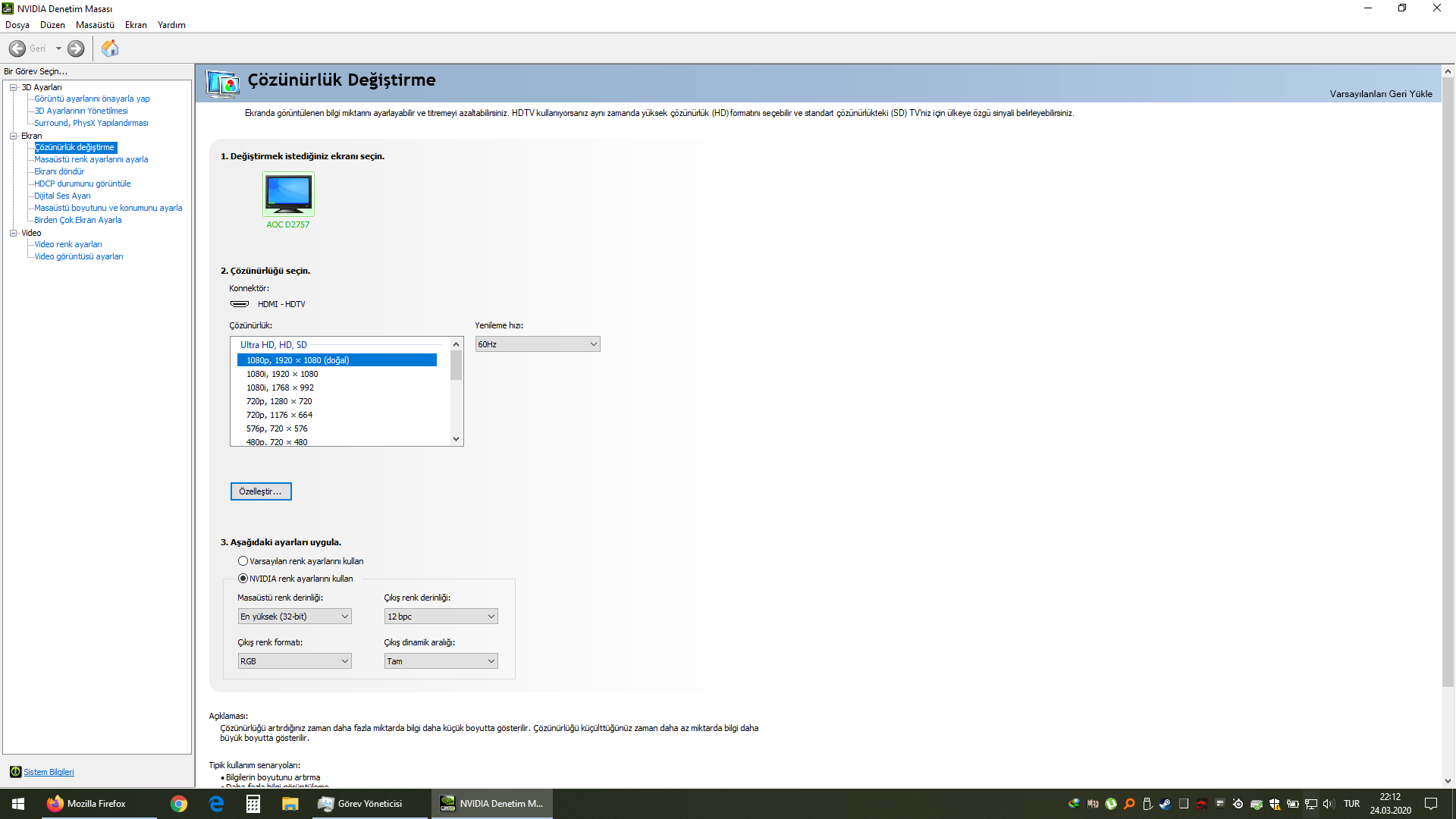Open the Yardım menu

click(x=171, y=25)
